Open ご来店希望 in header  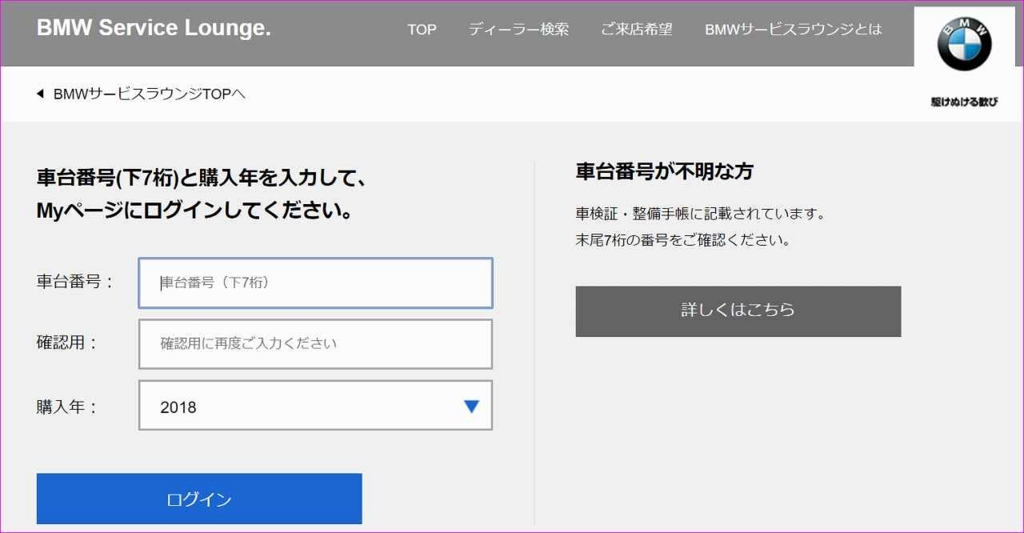pyautogui.click(x=636, y=29)
